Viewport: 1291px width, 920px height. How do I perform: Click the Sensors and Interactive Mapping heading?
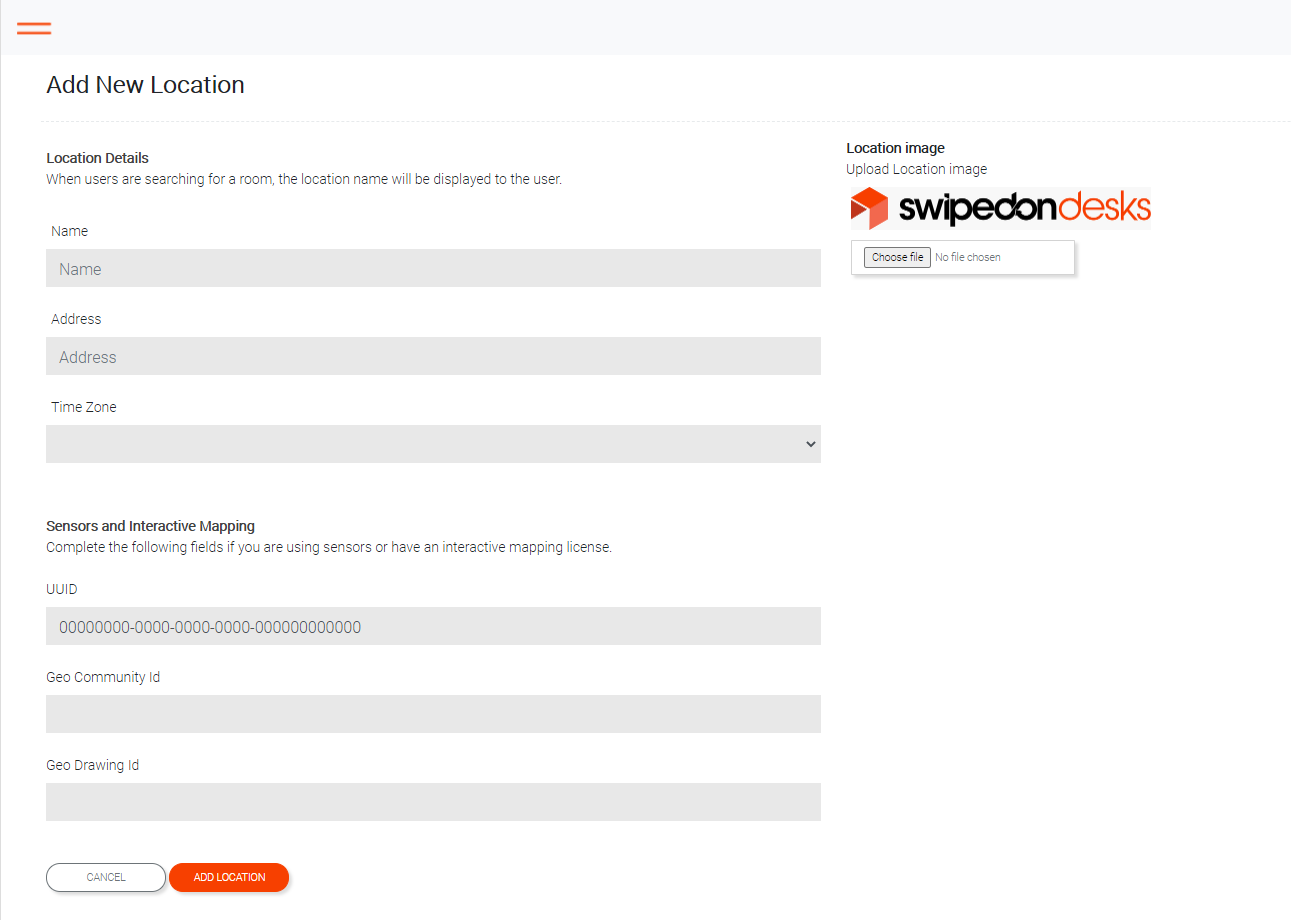tap(150, 526)
